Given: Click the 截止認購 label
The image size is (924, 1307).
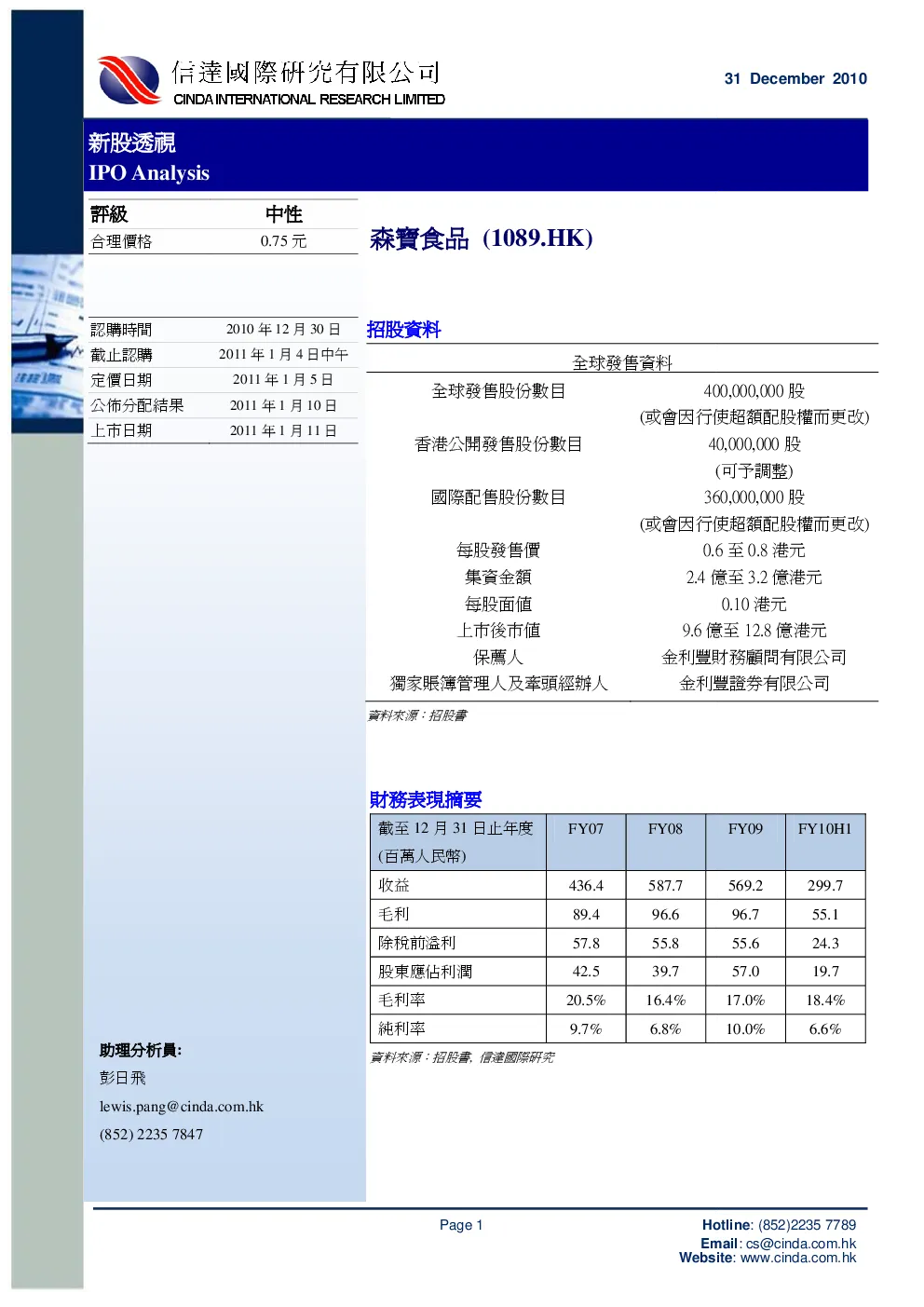Looking at the screenshot, I should point(121,355).
